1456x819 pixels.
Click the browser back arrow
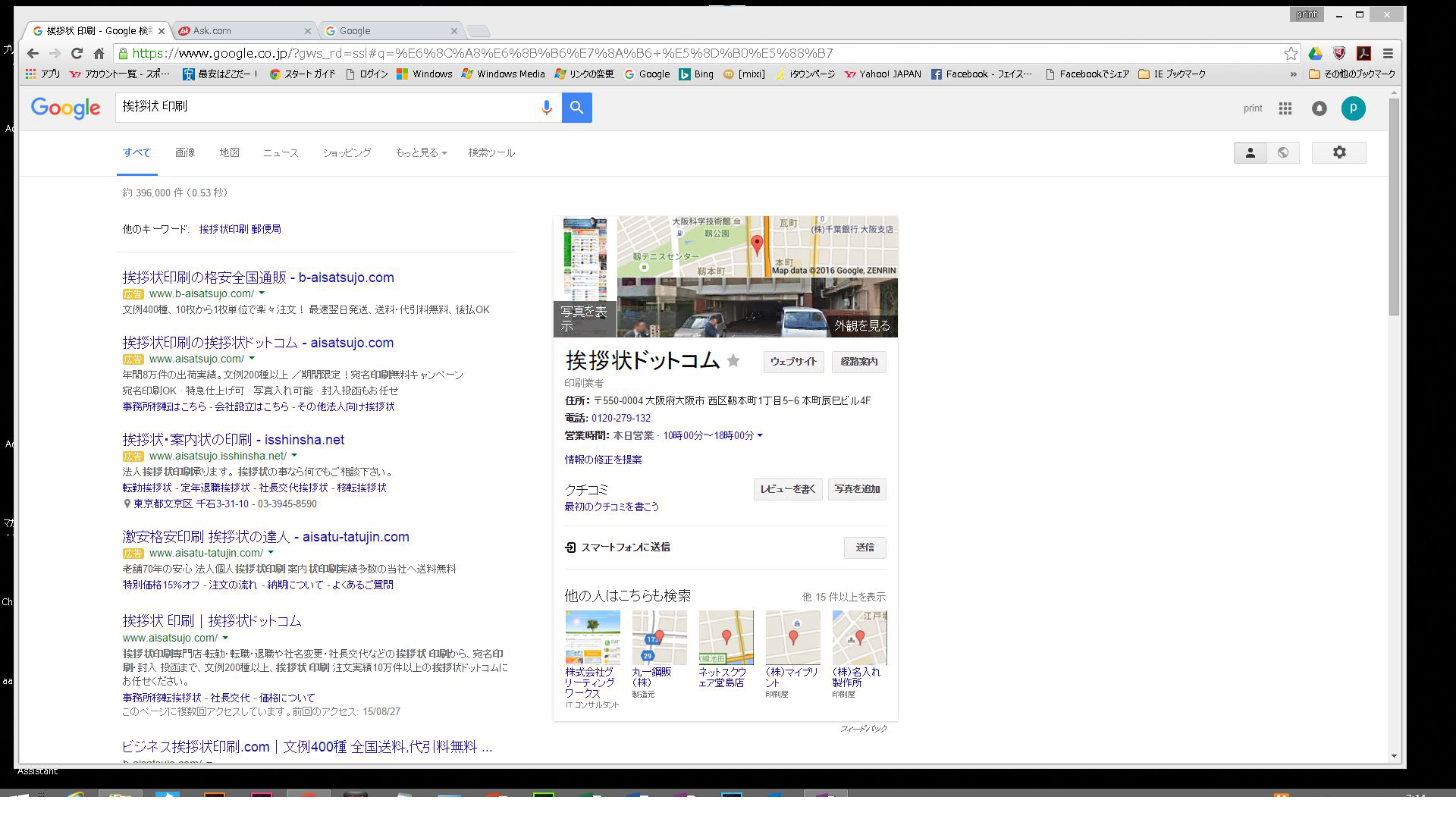click(x=33, y=53)
